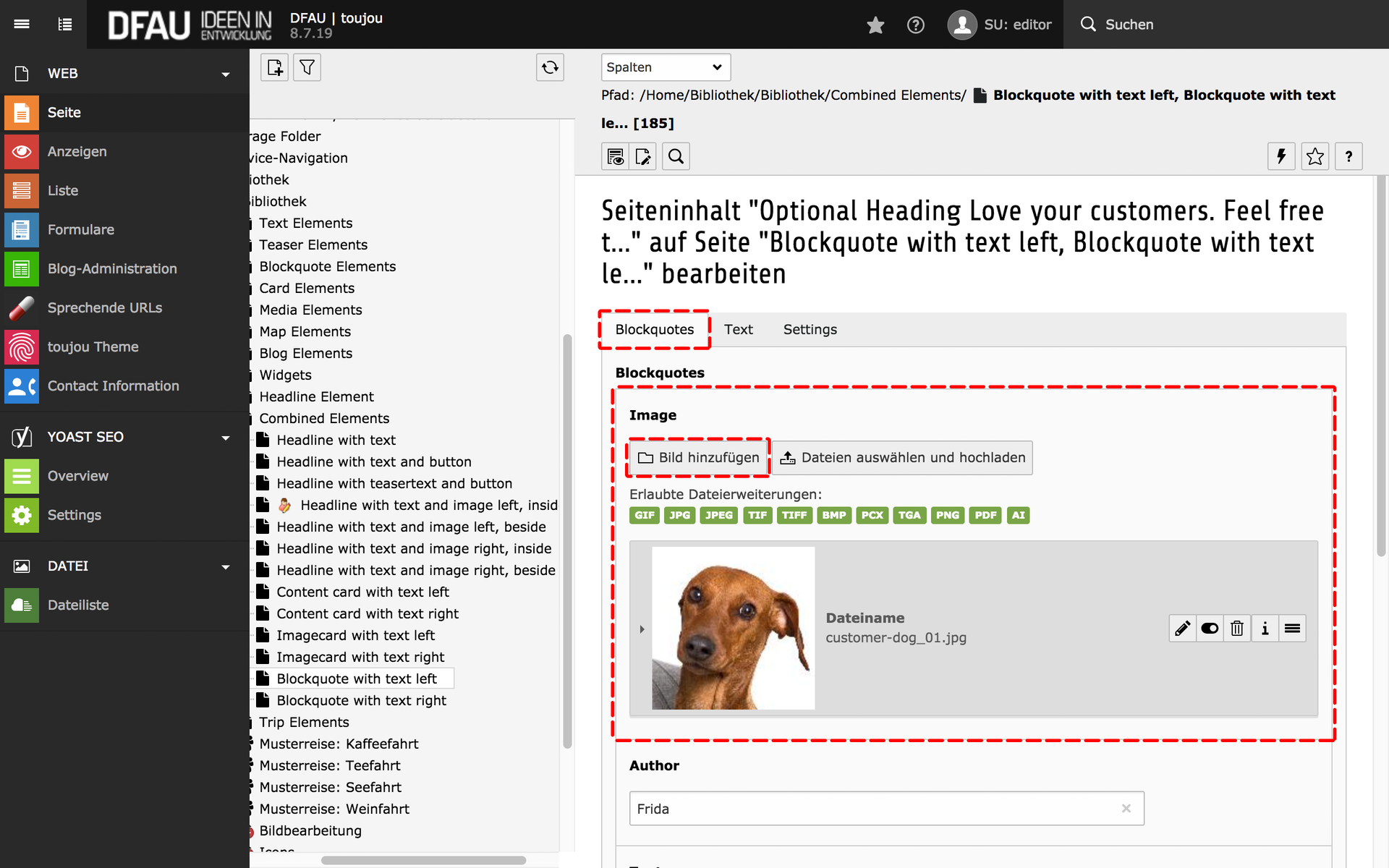Show info for customer-dog_01.jpg

point(1265,629)
